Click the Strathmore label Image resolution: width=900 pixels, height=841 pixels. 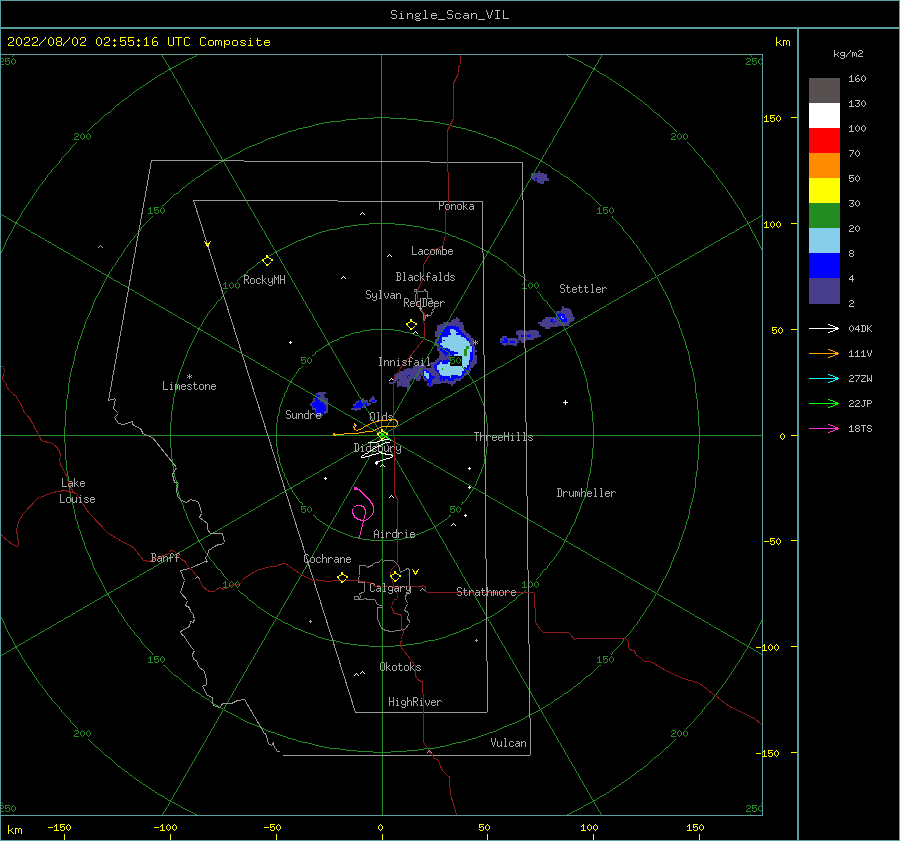[486, 592]
